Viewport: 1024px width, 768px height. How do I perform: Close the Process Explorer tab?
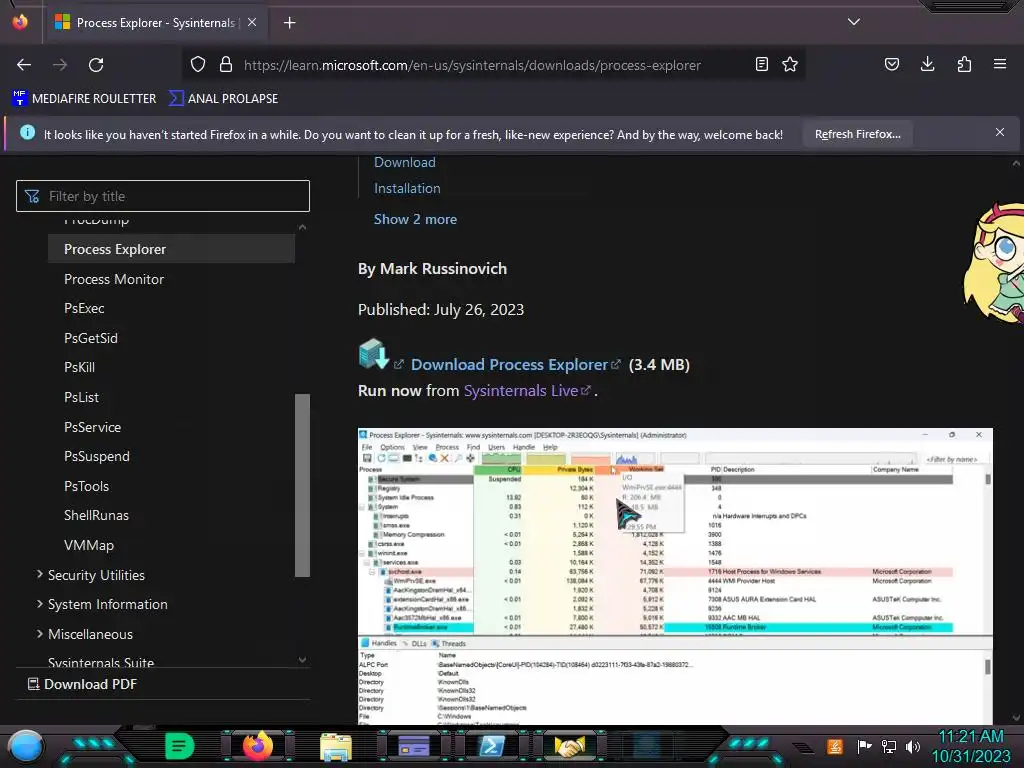pyautogui.click(x=252, y=22)
